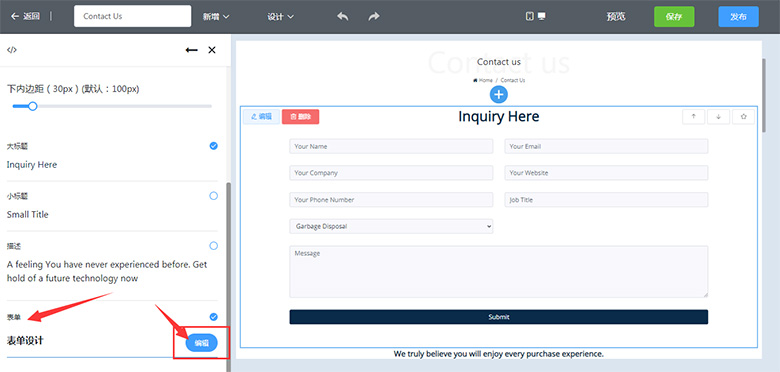Click the Message text area

click(498, 272)
